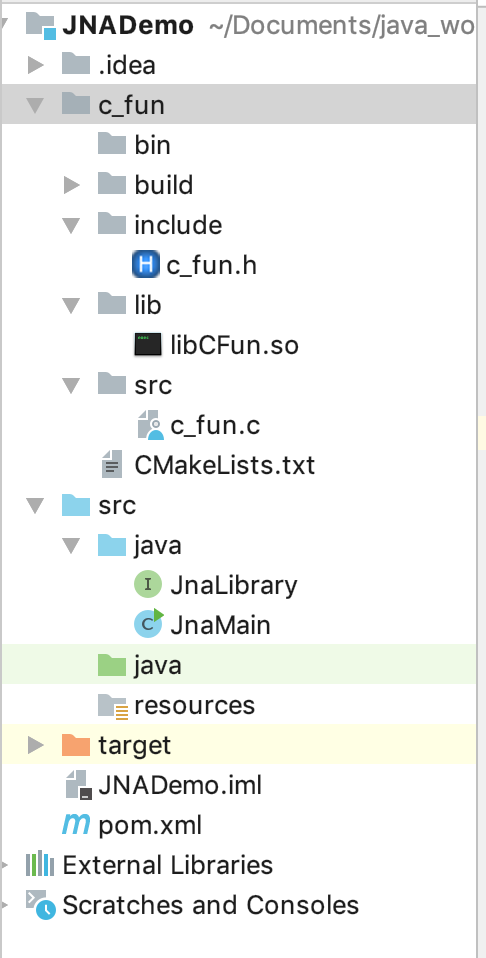Select the Maven pom.xml icon

coord(76,825)
